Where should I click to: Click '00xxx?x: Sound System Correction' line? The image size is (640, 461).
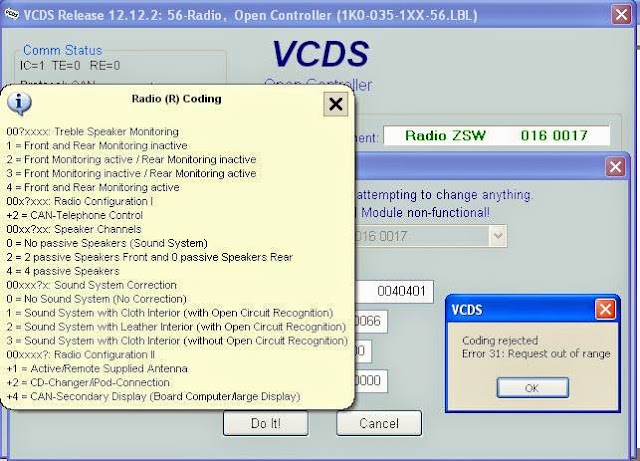[91, 285]
